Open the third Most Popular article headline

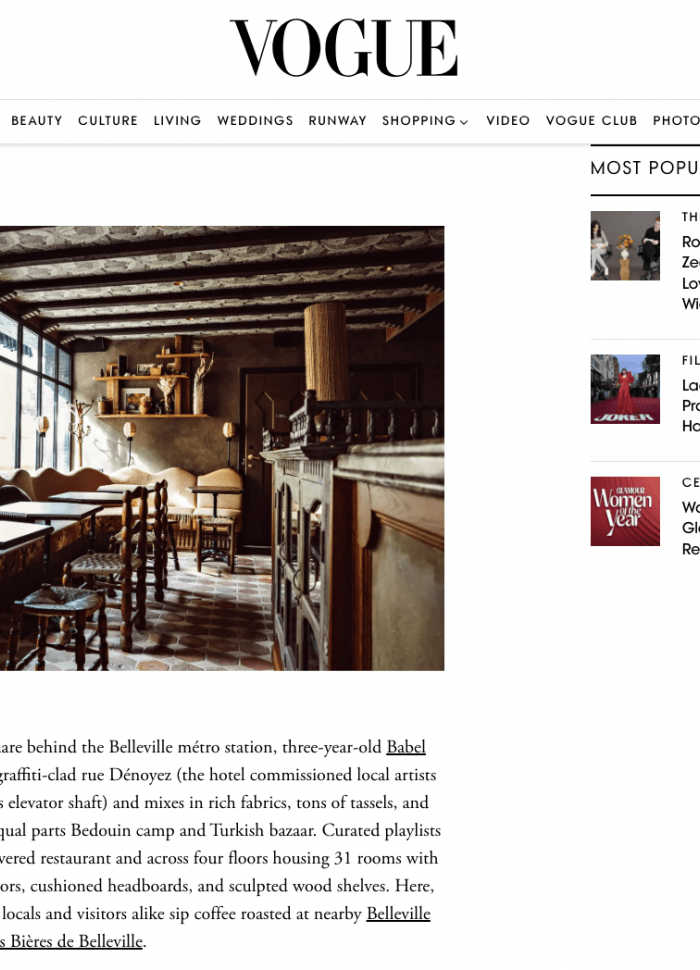pos(691,528)
